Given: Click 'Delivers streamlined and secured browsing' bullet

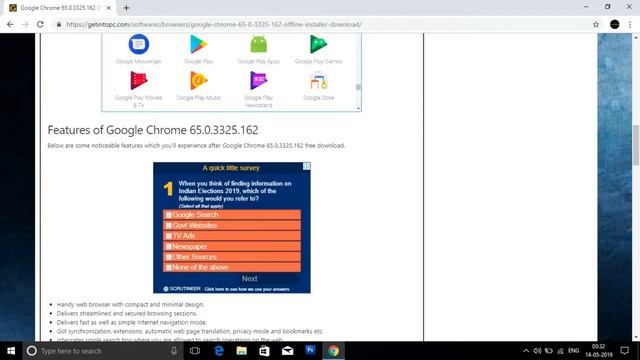Looking at the screenshot, I should click(x=127, y=313).
